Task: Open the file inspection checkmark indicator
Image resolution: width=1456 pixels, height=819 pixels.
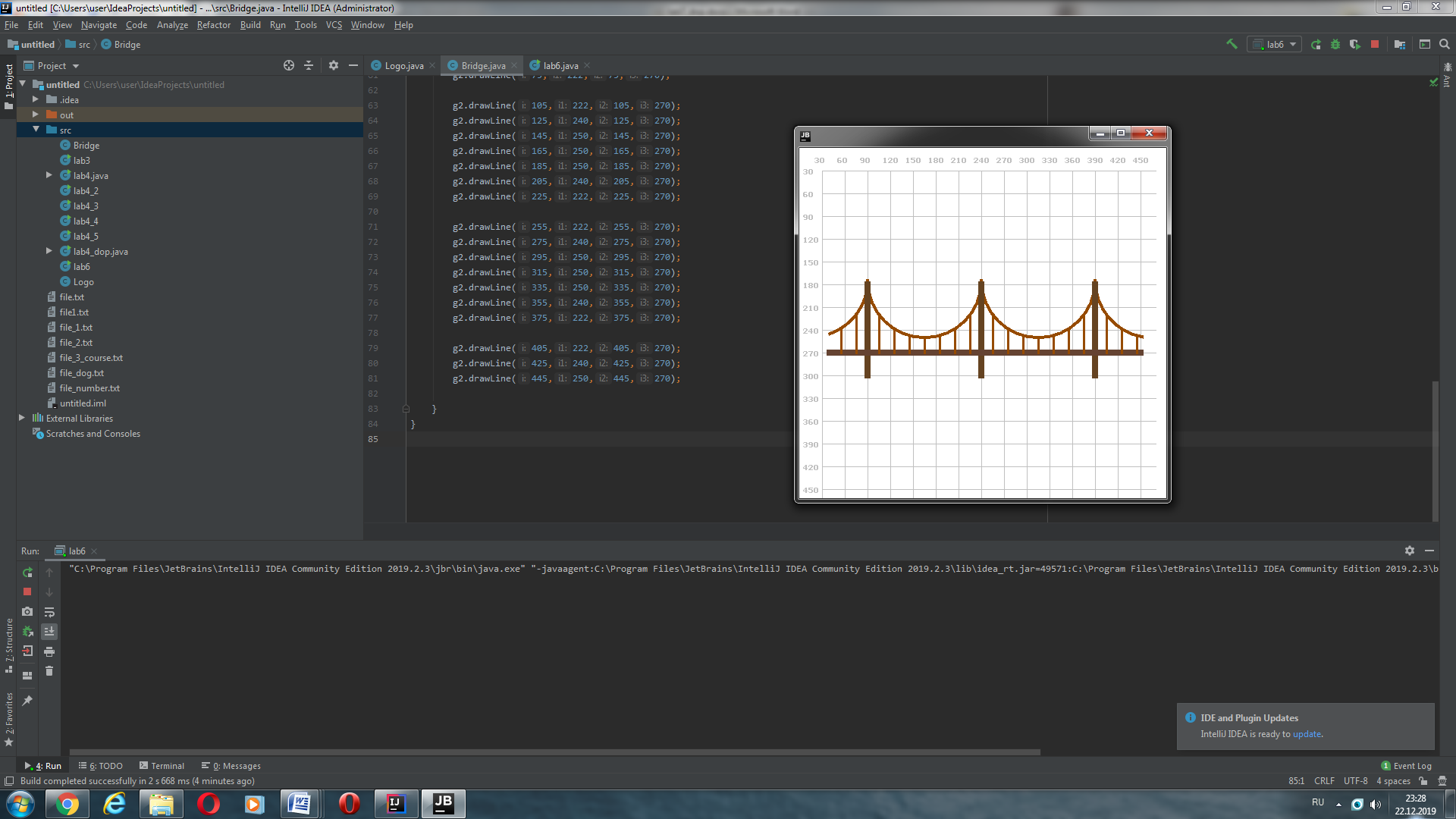Action: tap(1433, 82)
